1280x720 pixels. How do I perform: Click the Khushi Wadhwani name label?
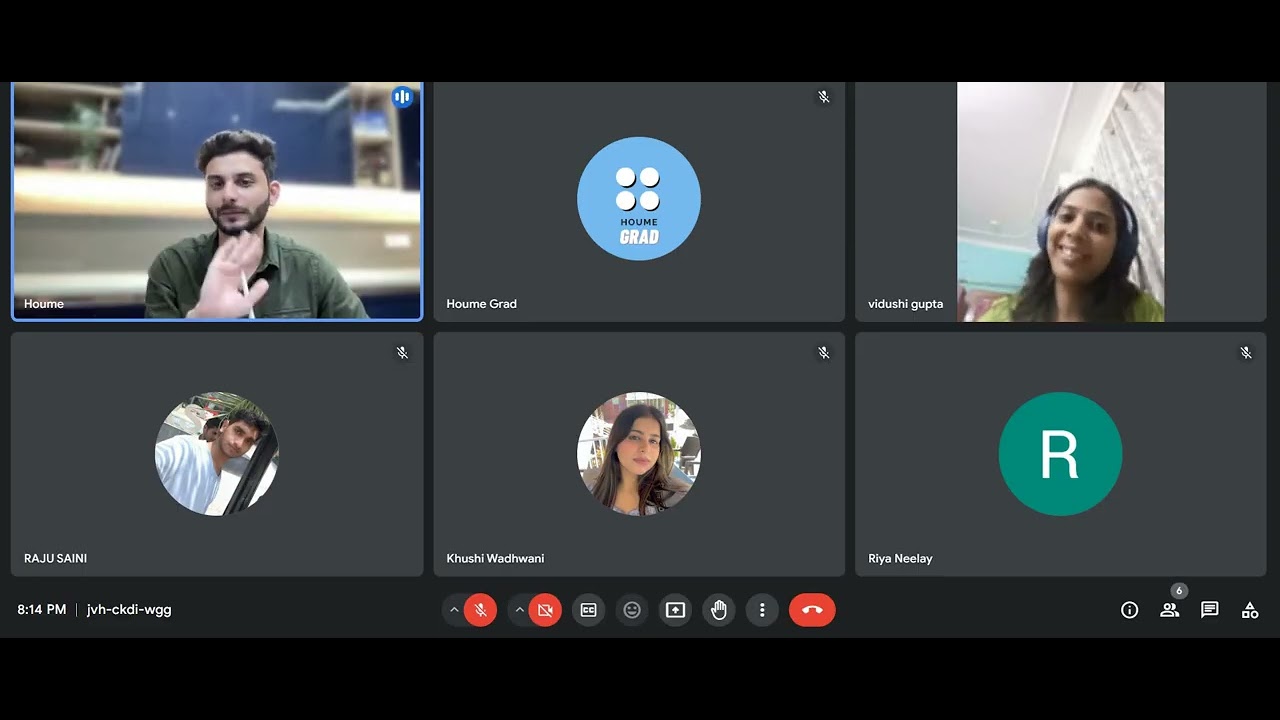[495, 559]
